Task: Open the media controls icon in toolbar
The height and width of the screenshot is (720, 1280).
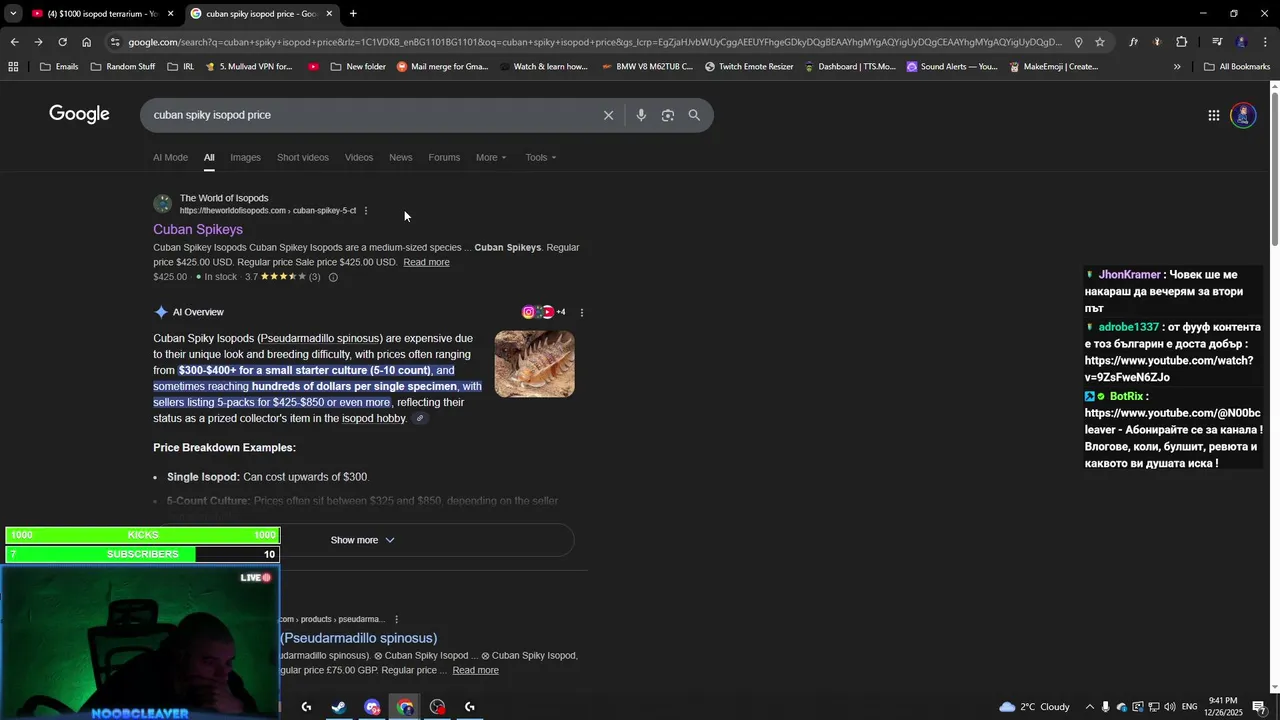Action: point(1217,42)
